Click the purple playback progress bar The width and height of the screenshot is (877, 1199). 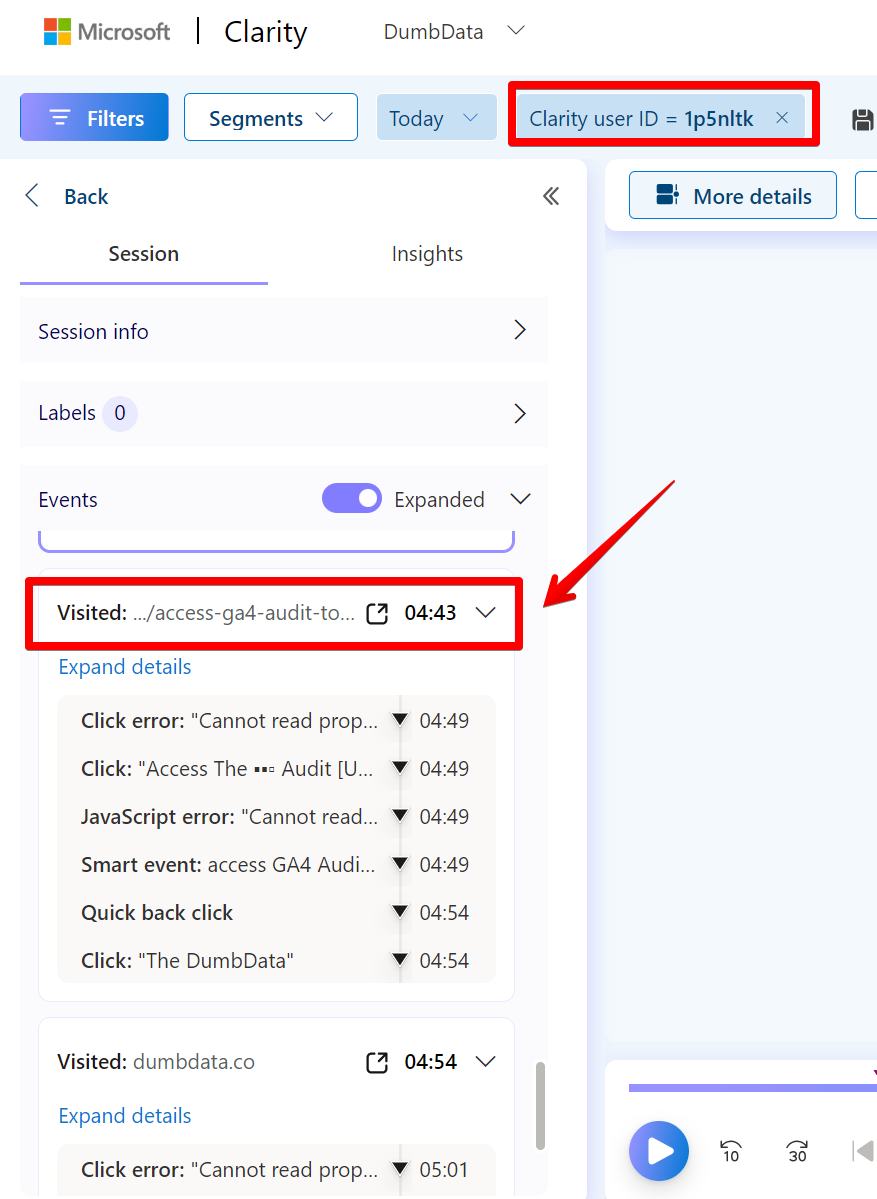(752, 1087)
